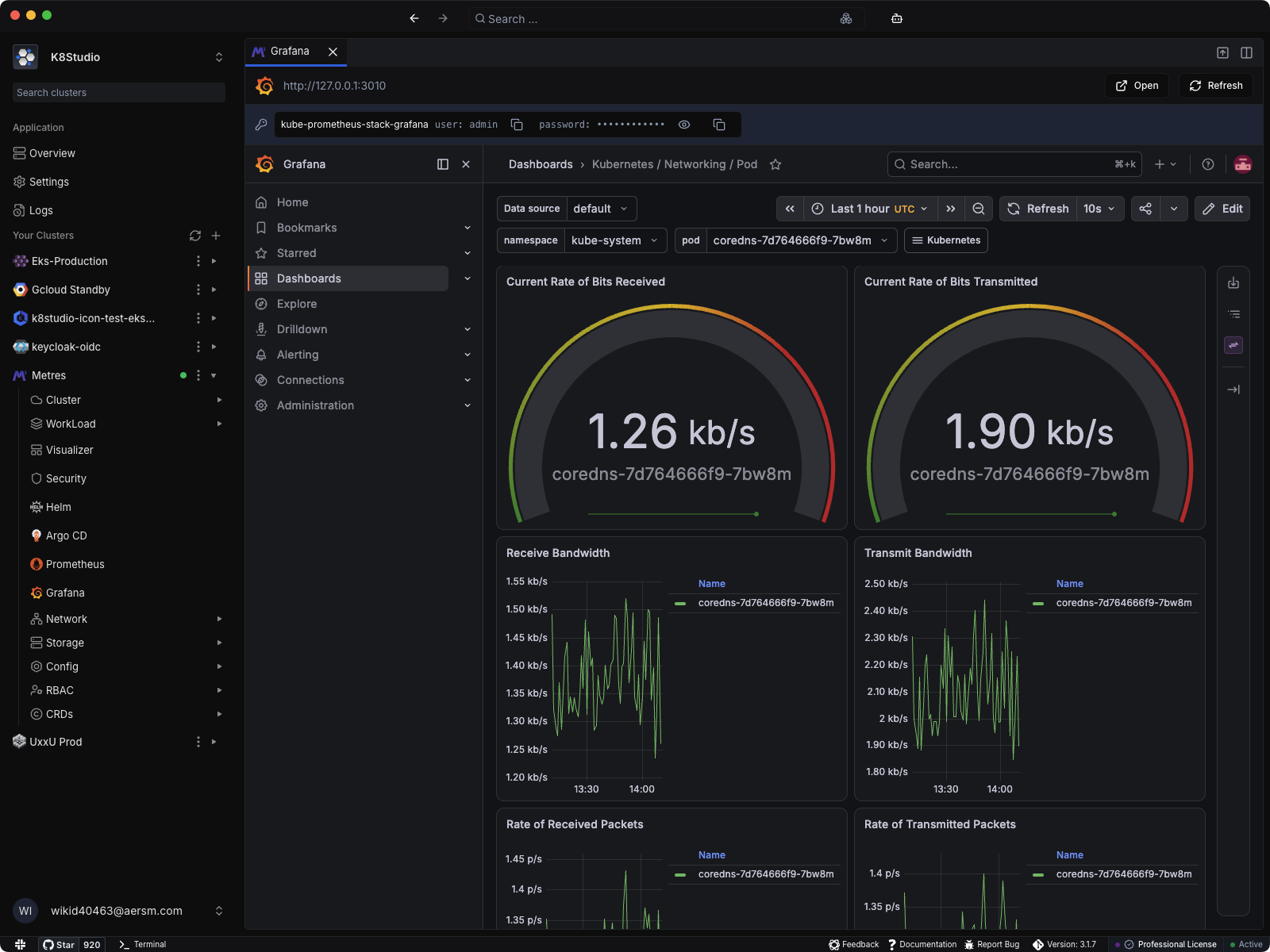Open Explore in Grafana menu
The image size is (1270, 952).
[x=297, y=304]
